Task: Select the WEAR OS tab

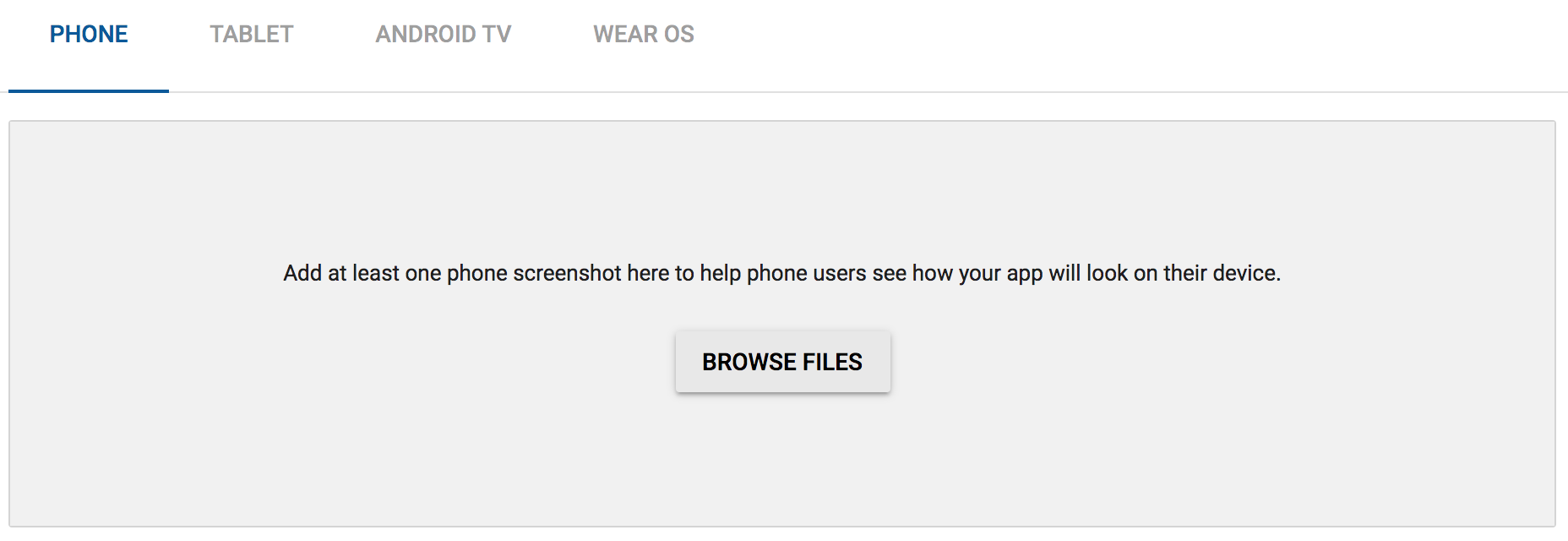Action: click(x=644, y=35)
